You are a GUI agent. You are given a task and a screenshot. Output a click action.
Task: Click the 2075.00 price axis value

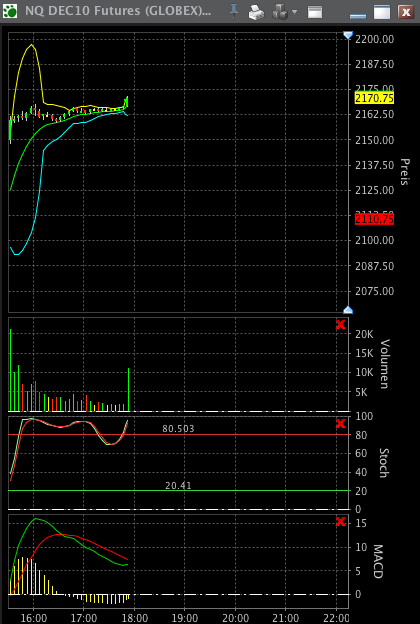(375, 291)
